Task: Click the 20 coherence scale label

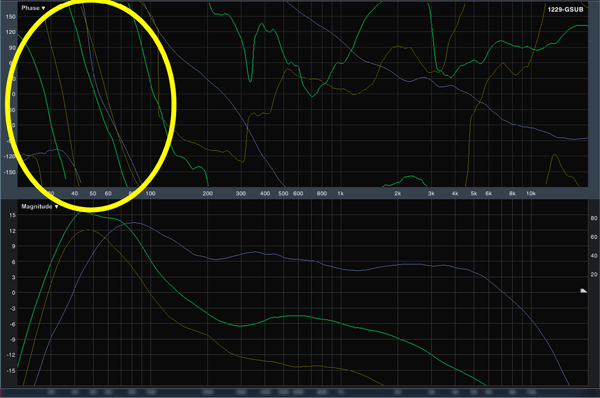Action: (x=593, y=274)
